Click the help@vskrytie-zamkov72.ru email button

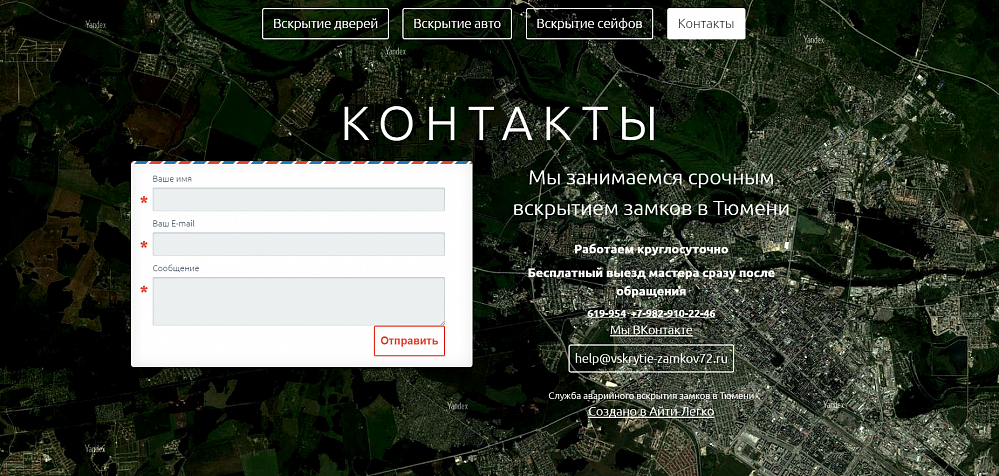(x=651, y=358)
